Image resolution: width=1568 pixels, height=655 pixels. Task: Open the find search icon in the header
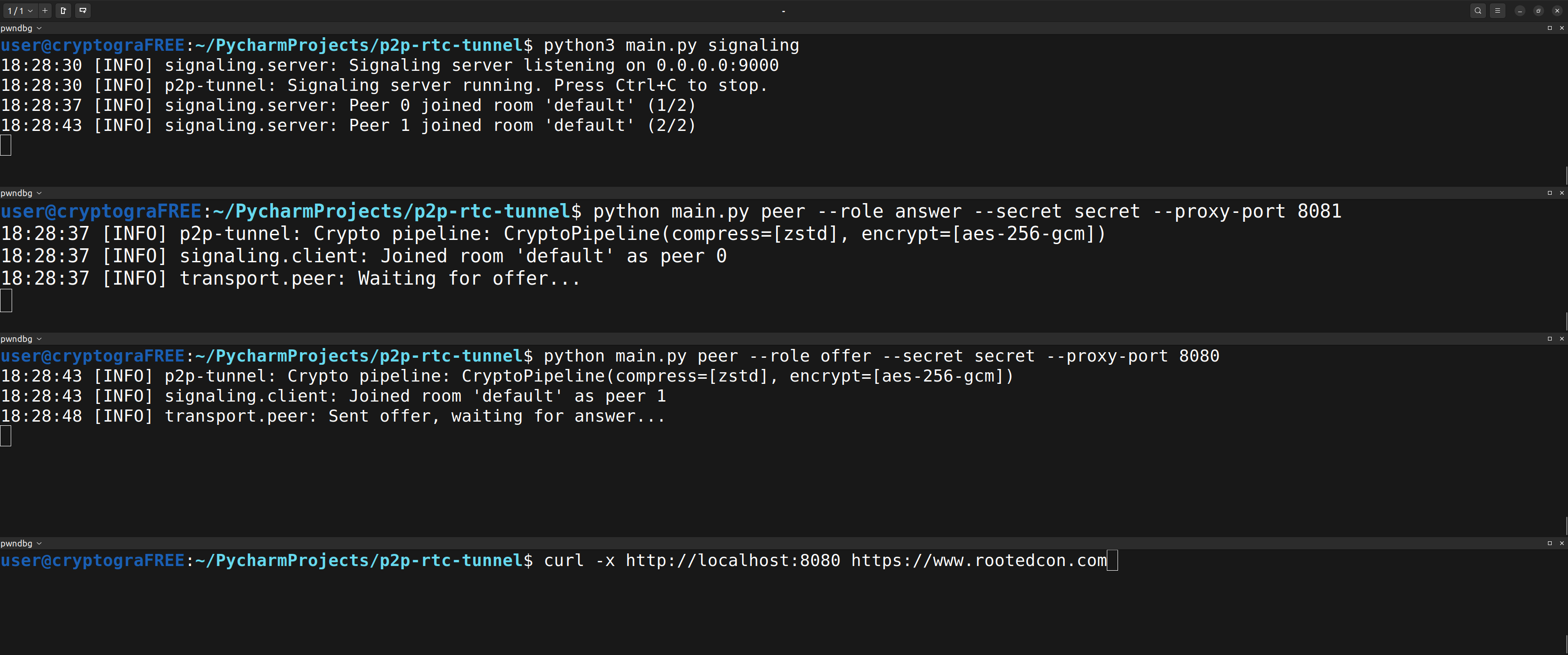[1478, 10]
